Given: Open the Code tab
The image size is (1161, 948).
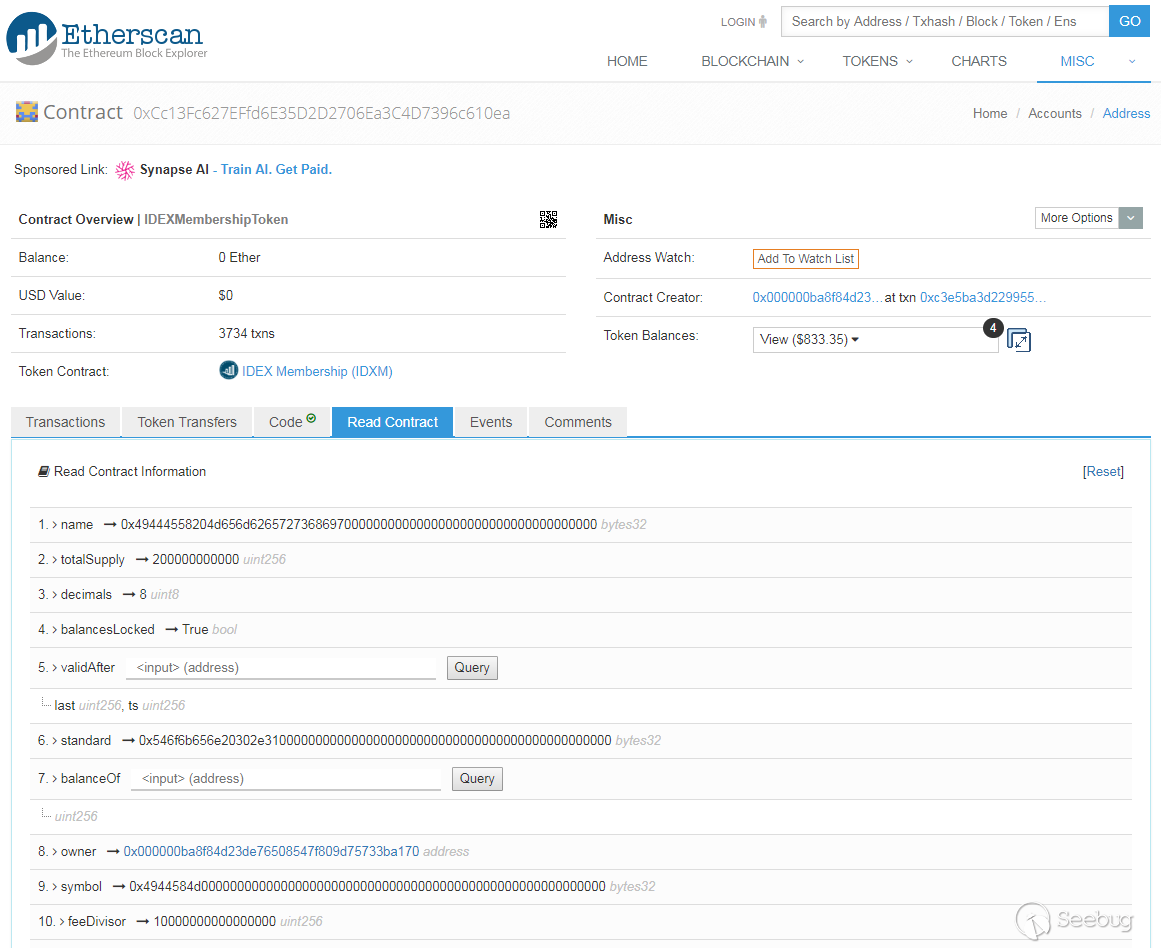Looking at the screenshot, I should 292,422.
